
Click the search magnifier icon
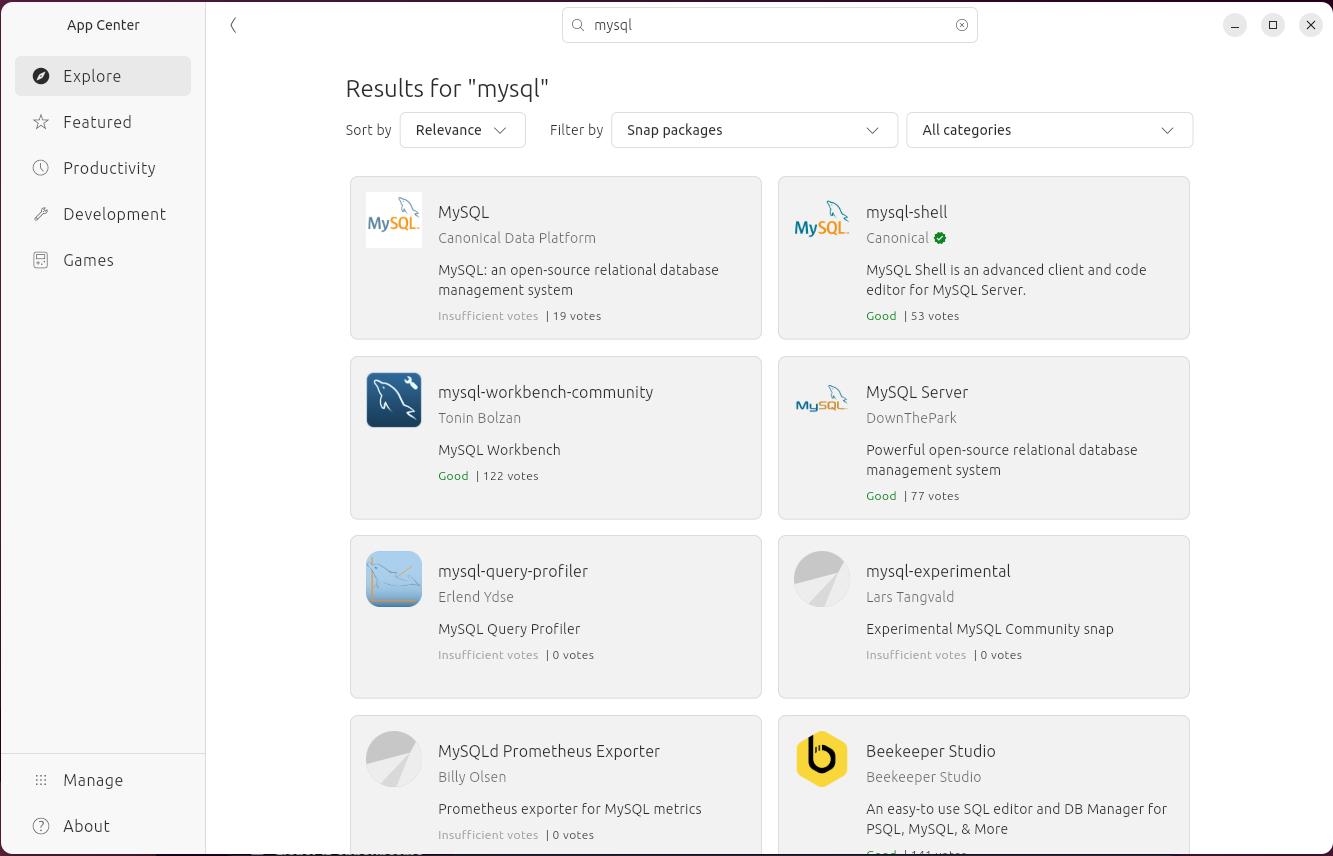(578, 25)
